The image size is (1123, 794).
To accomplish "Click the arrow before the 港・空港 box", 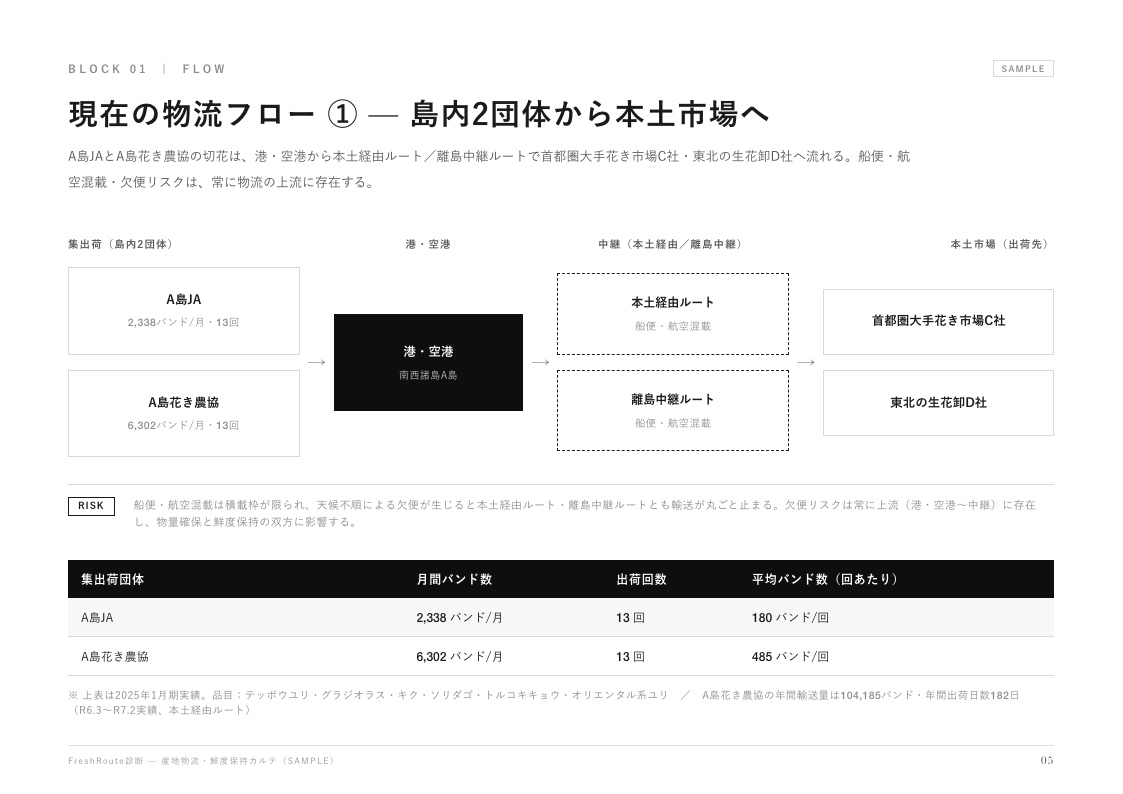I will click(317, 362).
